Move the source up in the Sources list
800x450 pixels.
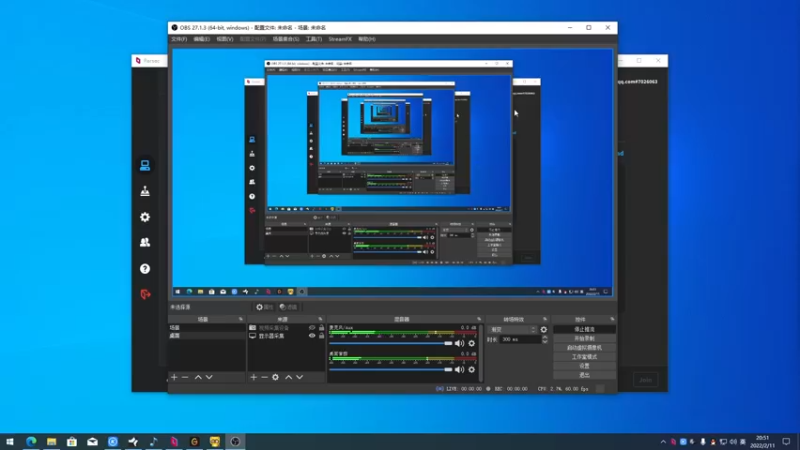click(288, 377)
